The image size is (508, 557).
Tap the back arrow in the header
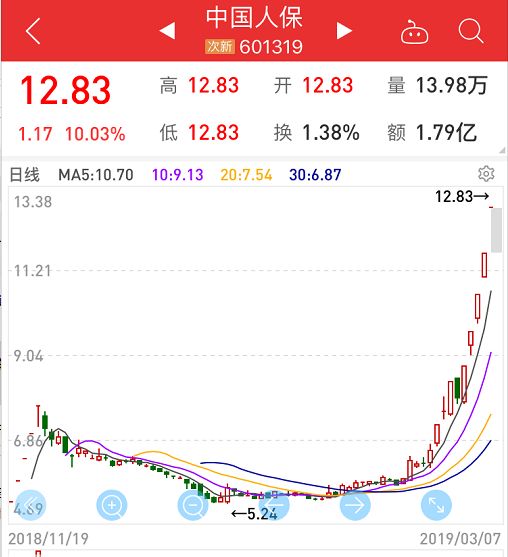coord(33,31)
